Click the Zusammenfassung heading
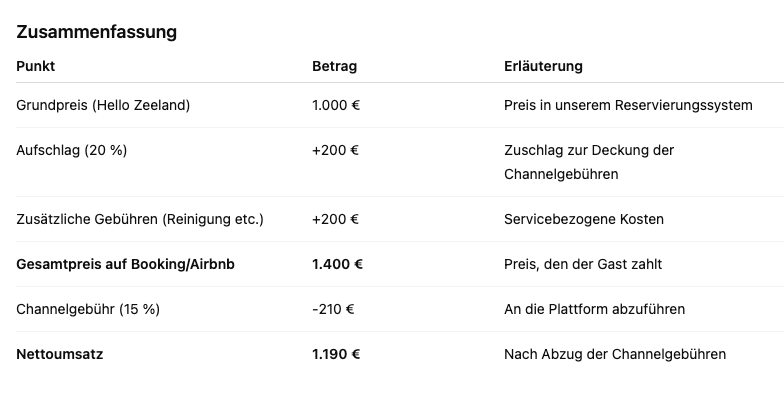Image resolution: width=784 pixels, height=402 pixels. click(x=97, y=32)
